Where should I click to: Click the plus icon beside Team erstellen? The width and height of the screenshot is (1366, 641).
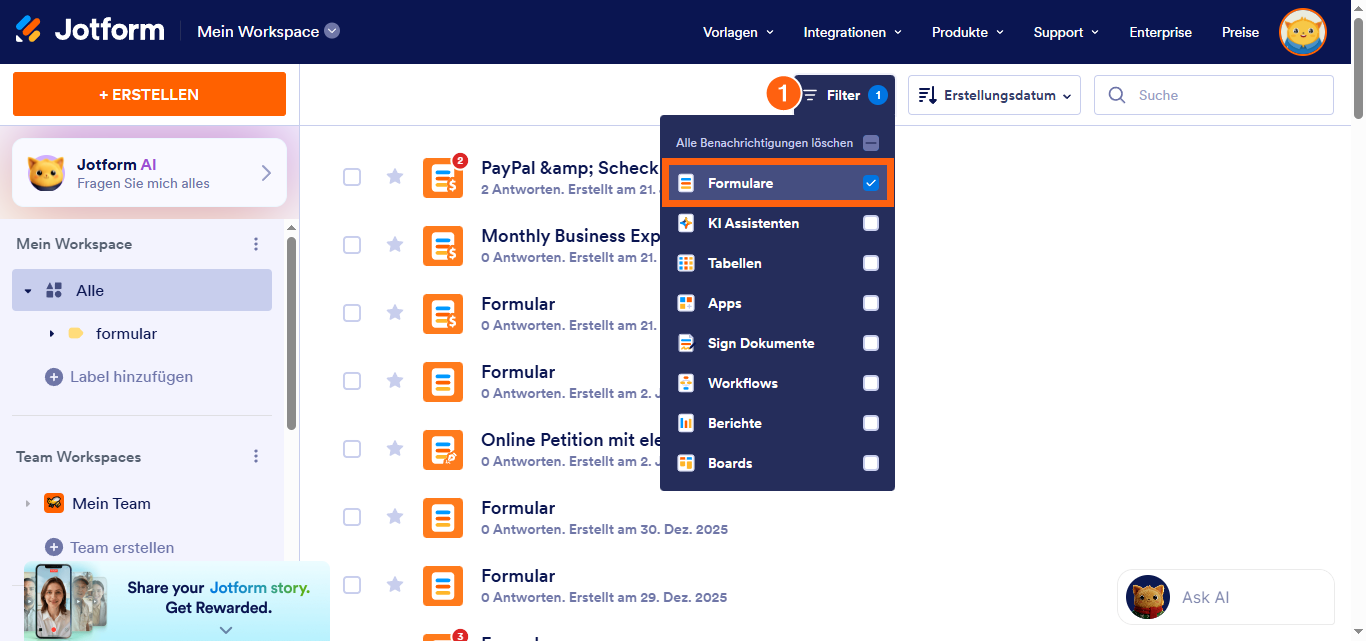pos(54,547)
